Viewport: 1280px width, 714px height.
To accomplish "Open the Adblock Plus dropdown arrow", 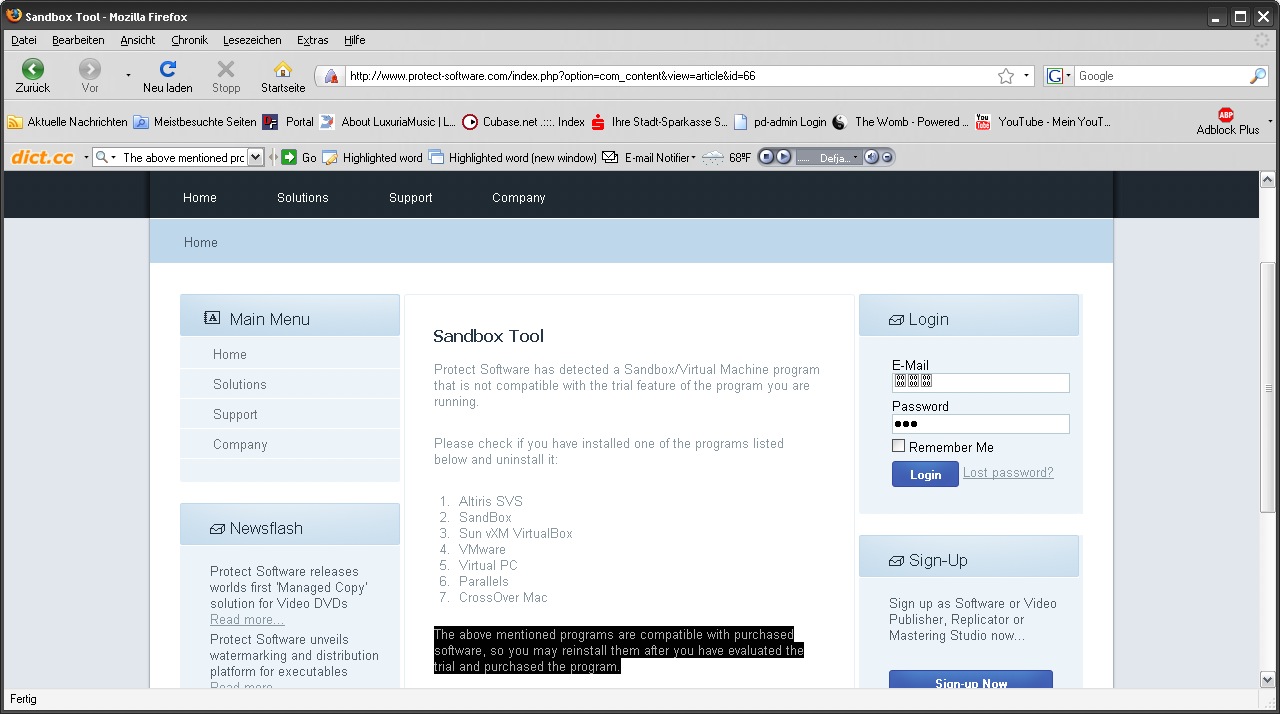I will coord(1270,122).
